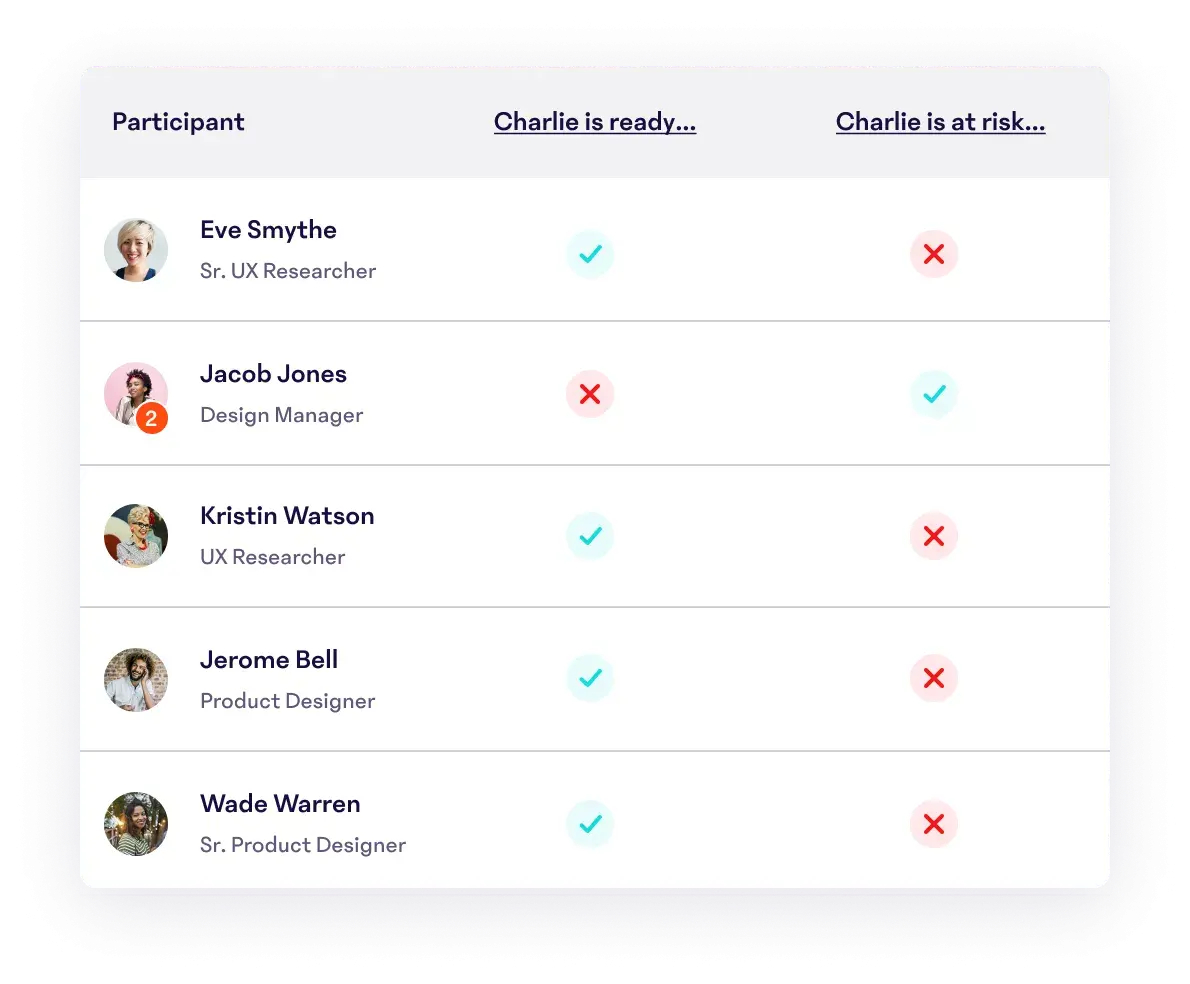This screenshot has width=1190, height=984.
Task: Click Kristin Watson's red X icon
Action: click(x=933, y=536)
